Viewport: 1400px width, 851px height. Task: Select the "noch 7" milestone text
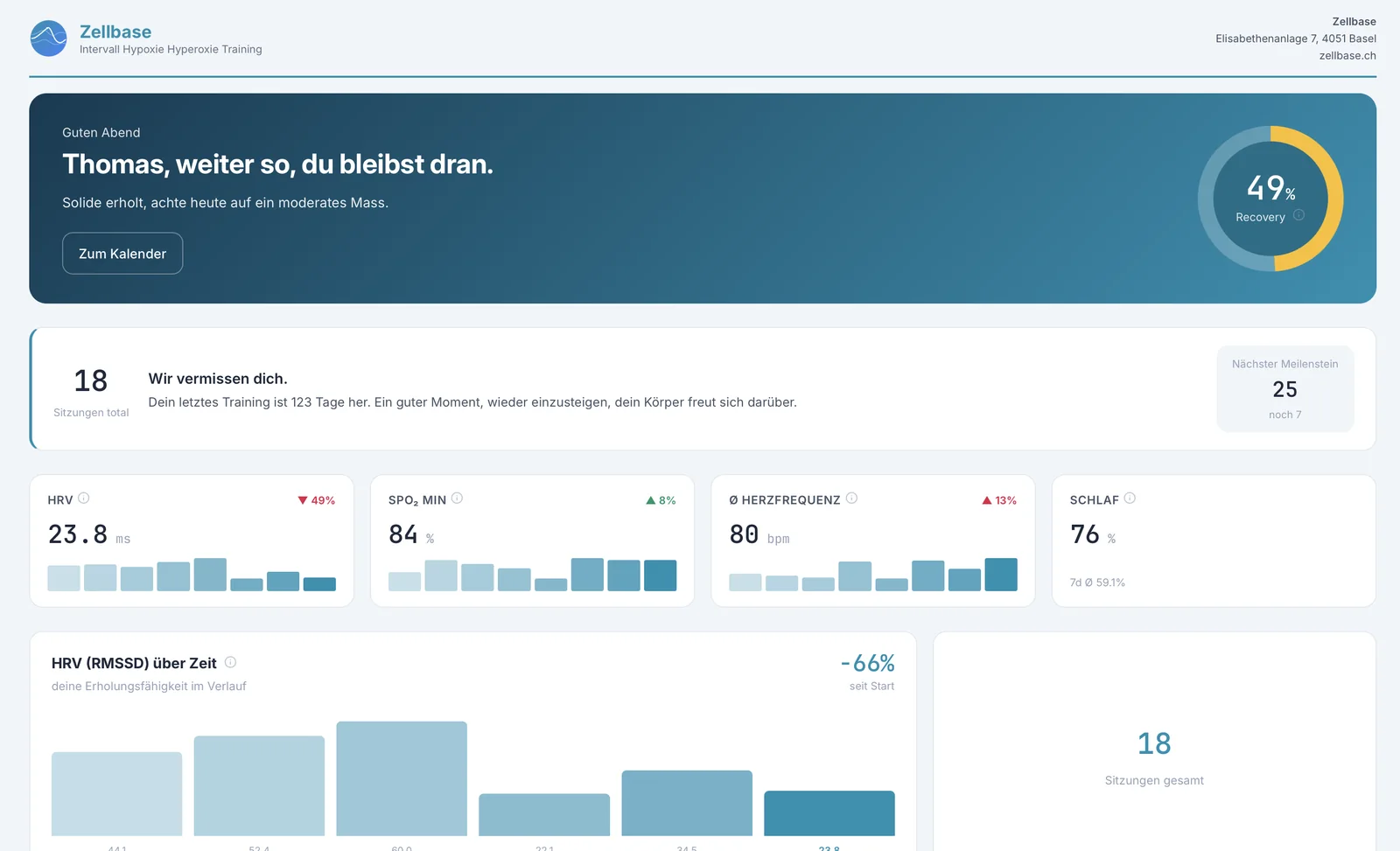click(x=1284, y=415)
